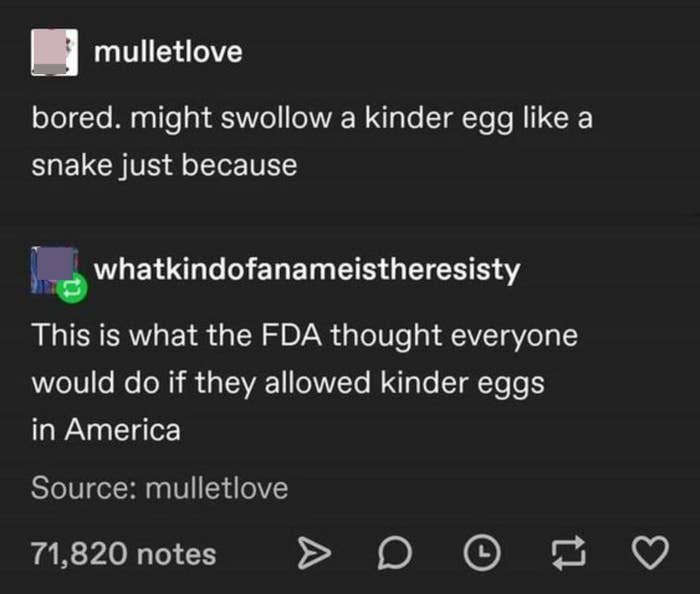This screenshot has height=594, width=700.
Task: Click the green reblog badge on avatar
Action: coord(72,289)
